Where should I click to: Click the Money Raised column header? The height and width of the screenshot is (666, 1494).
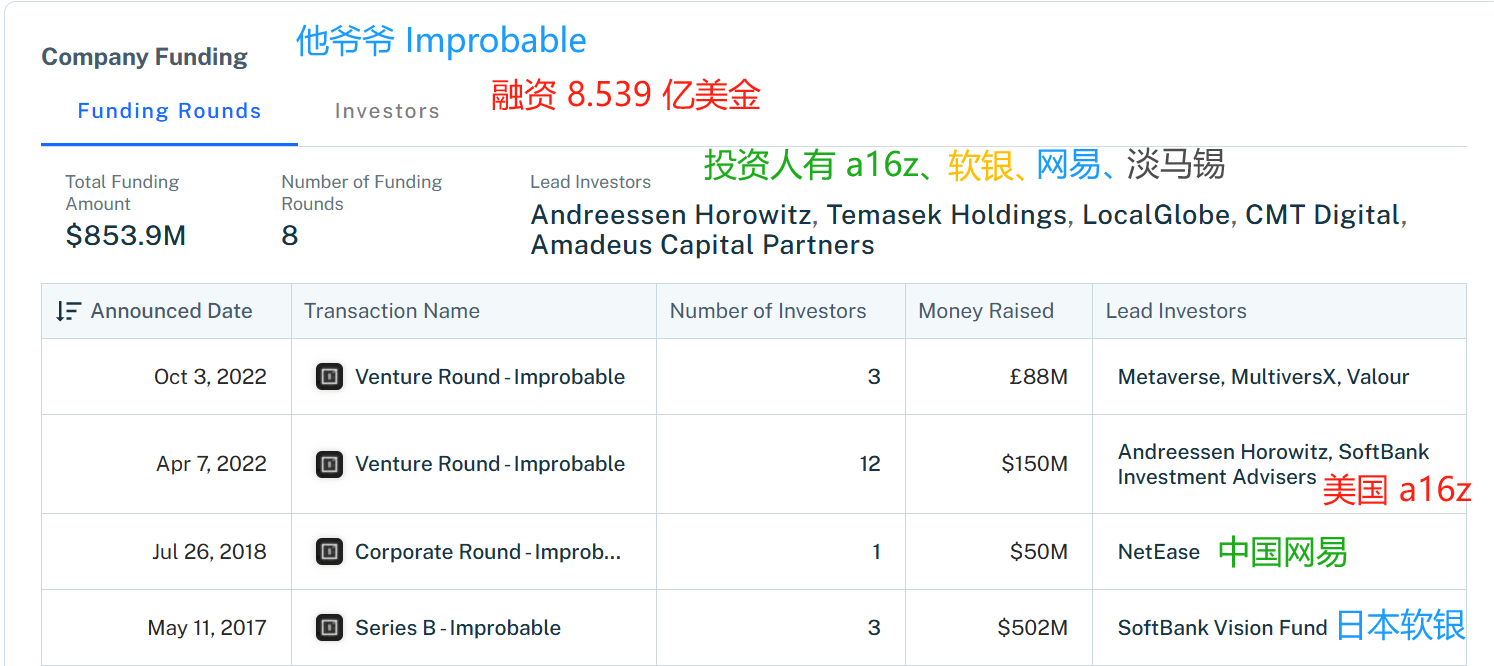click(986, 311)
